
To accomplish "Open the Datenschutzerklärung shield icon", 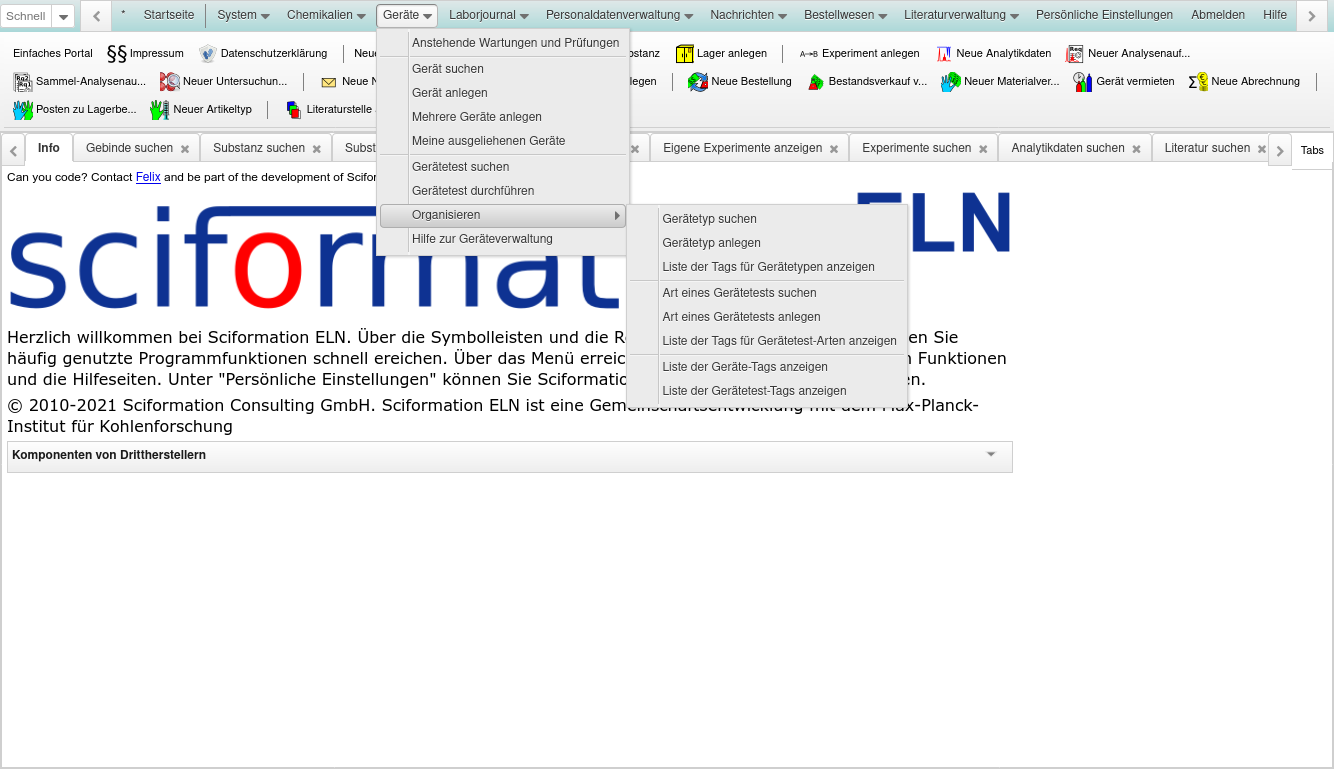I will pyautogui.click(x=208, y=54).
